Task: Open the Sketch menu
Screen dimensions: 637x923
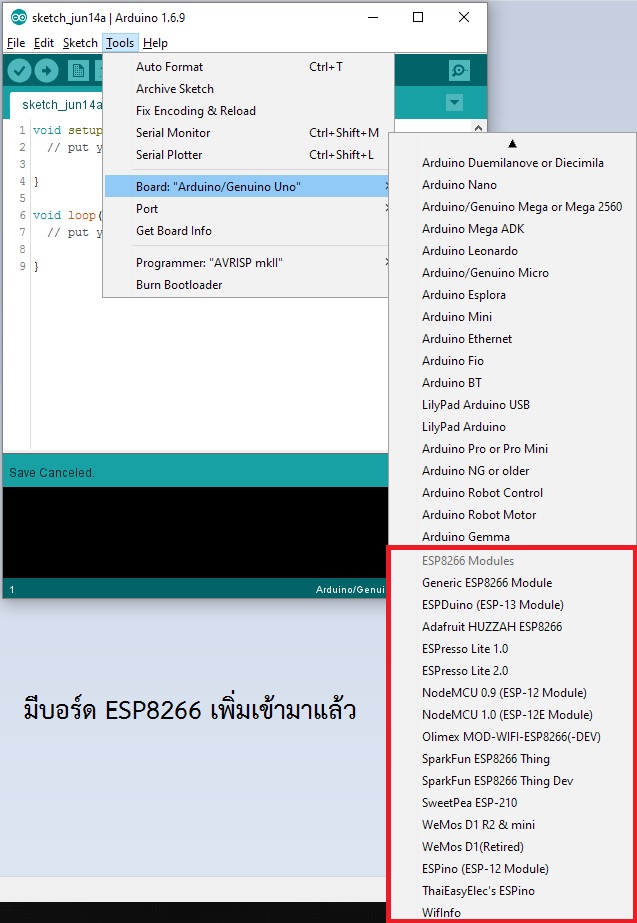Action: pyautogui.click(x=80, y=43)
